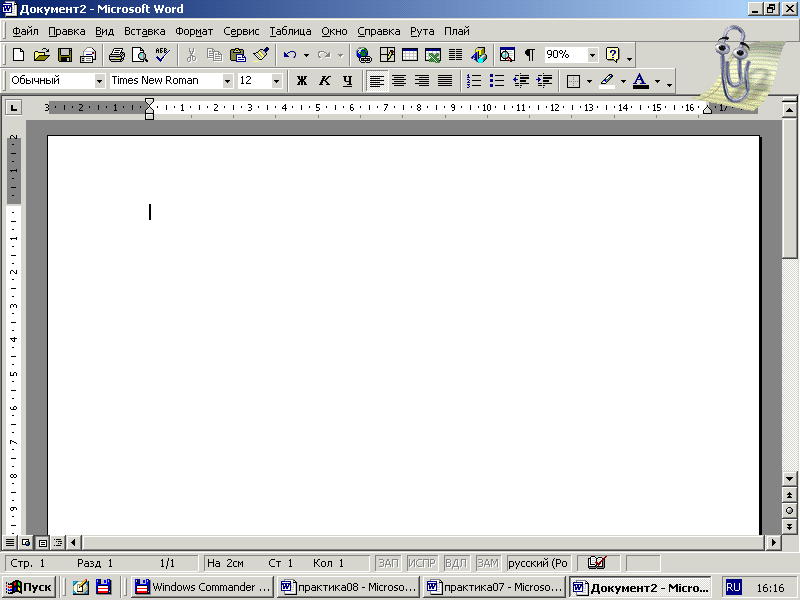Open the Файл menu
The height and width of the screenshot is (600, 800).
coord(25,31)
